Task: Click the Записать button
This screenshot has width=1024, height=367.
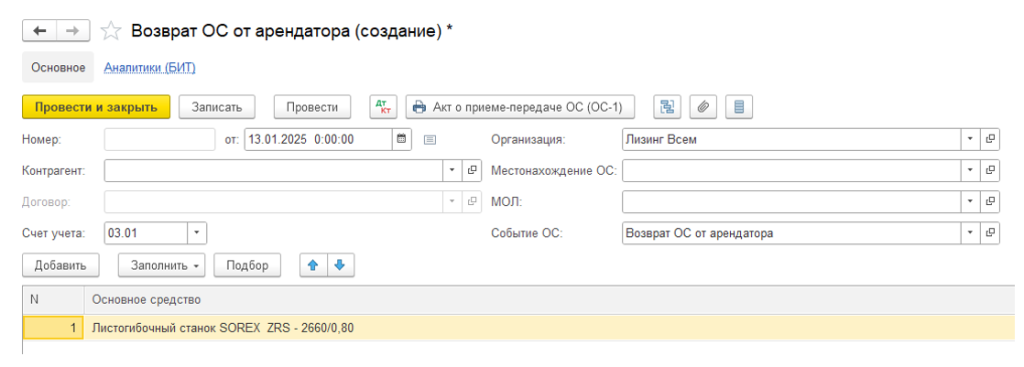Action: (x=217, y=107)
